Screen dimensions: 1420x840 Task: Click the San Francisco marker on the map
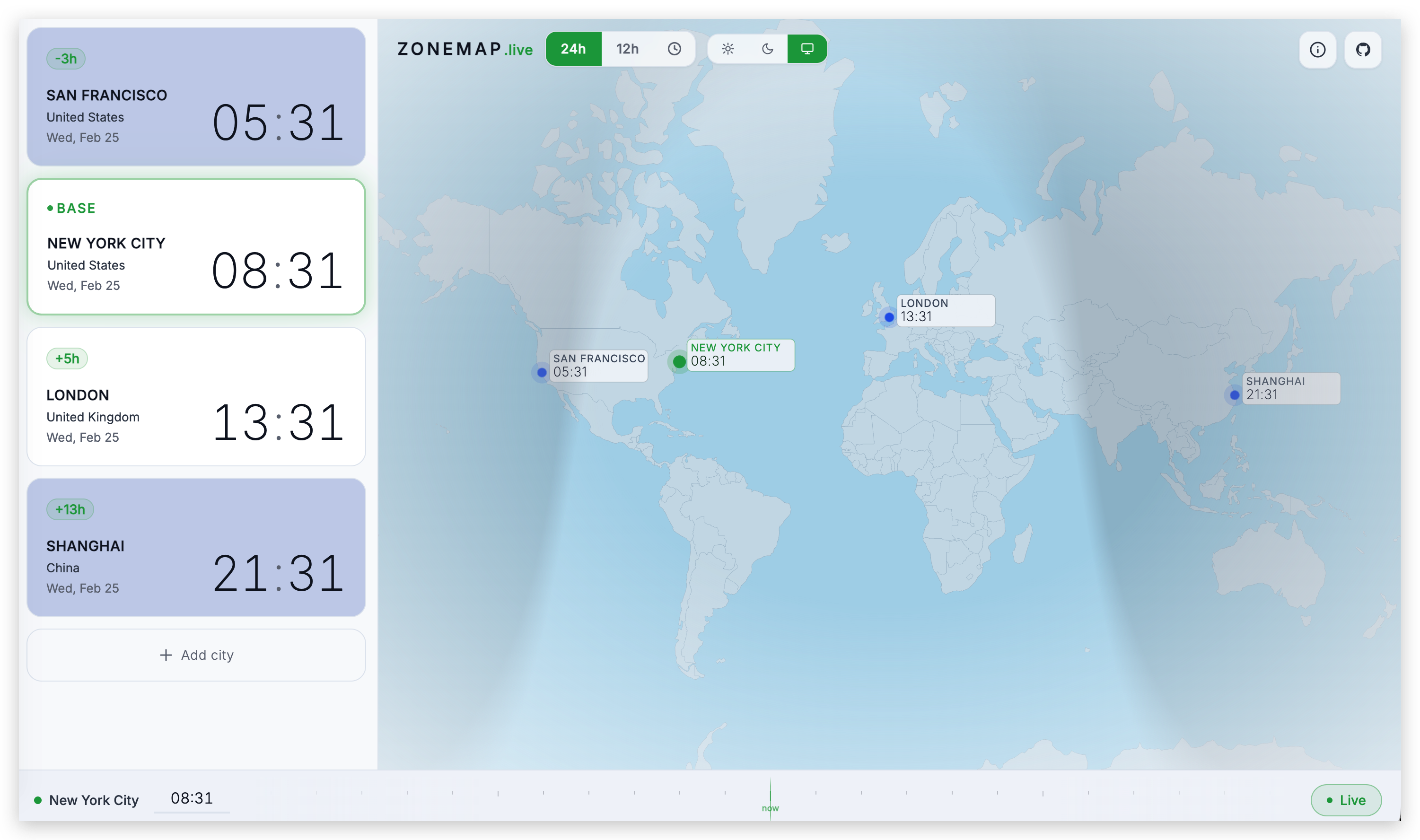coord(541,372)
